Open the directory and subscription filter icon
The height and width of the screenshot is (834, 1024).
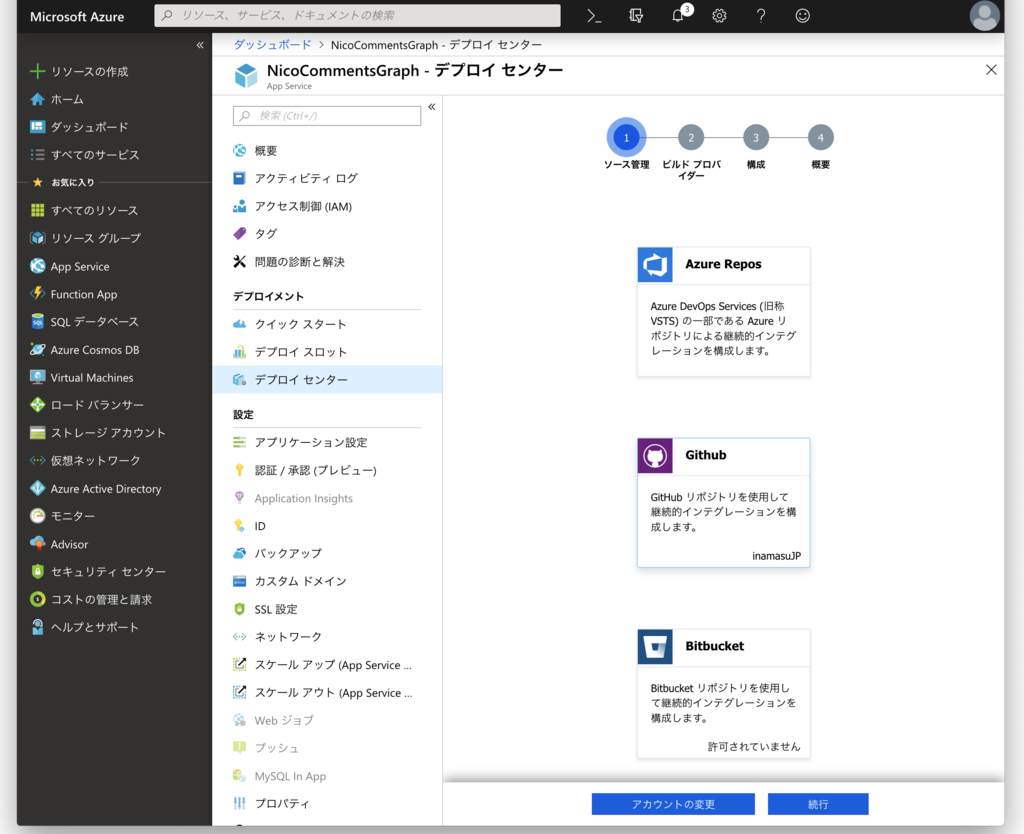[x=636, y=16]
